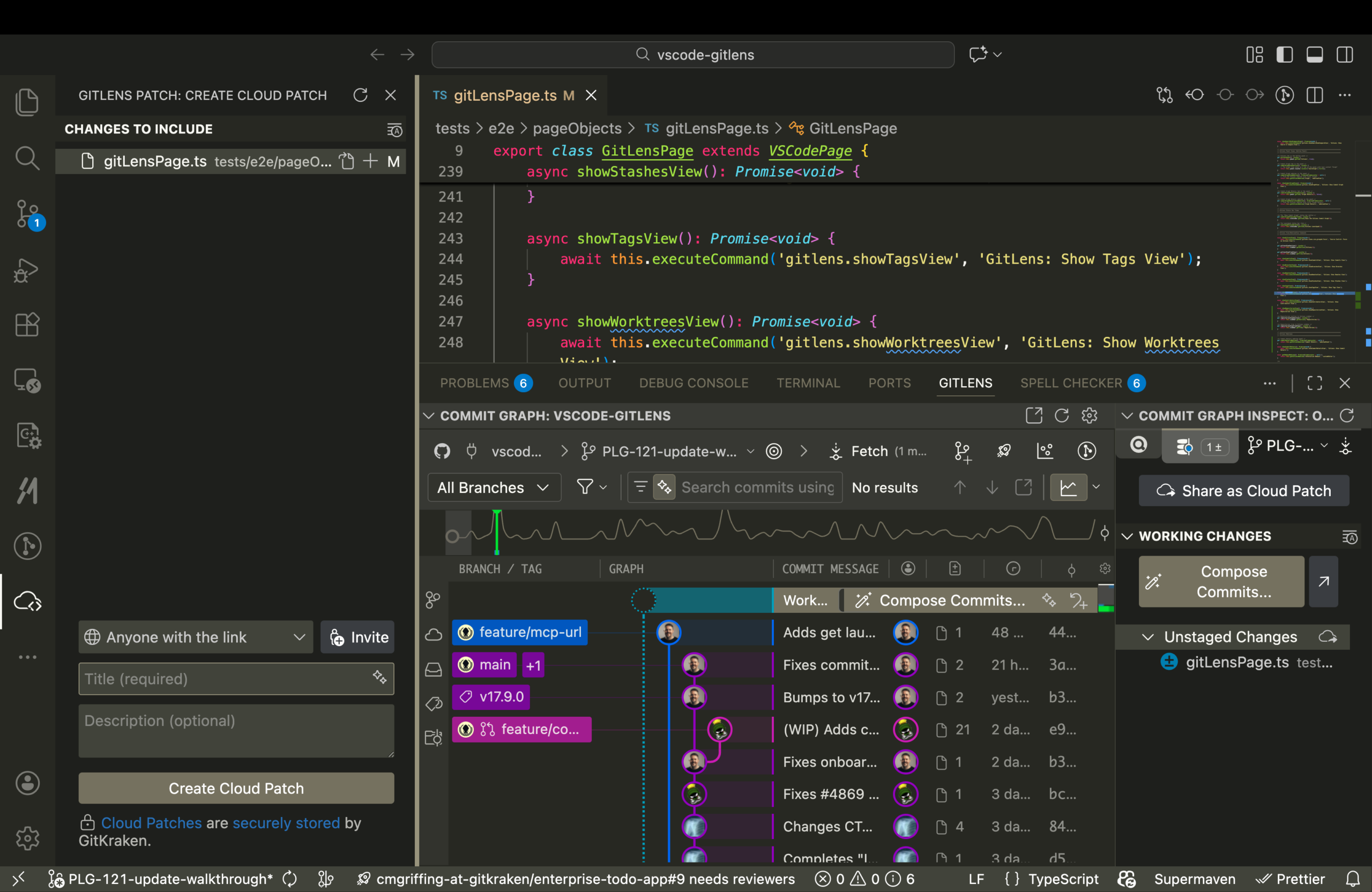Click the Create Cloud Patch button

236,788
